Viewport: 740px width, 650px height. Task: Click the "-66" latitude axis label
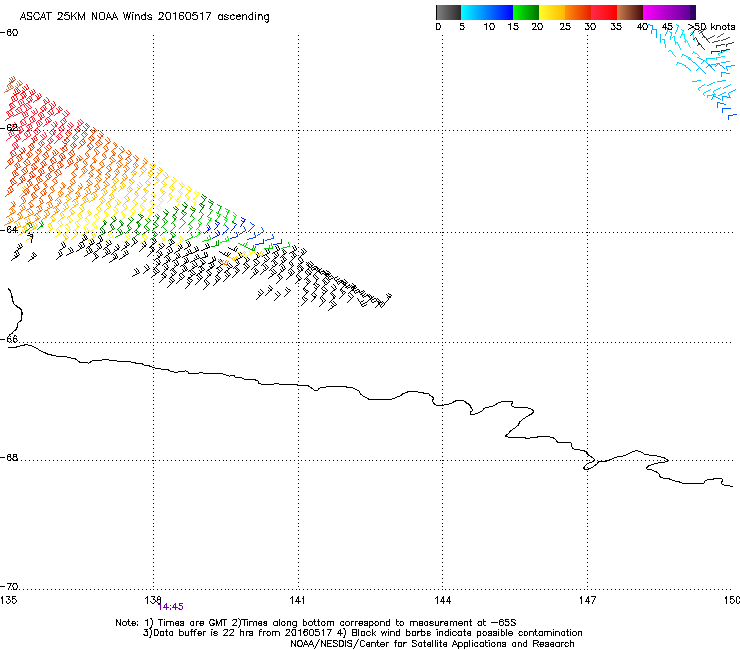click(x=9, y=339)
